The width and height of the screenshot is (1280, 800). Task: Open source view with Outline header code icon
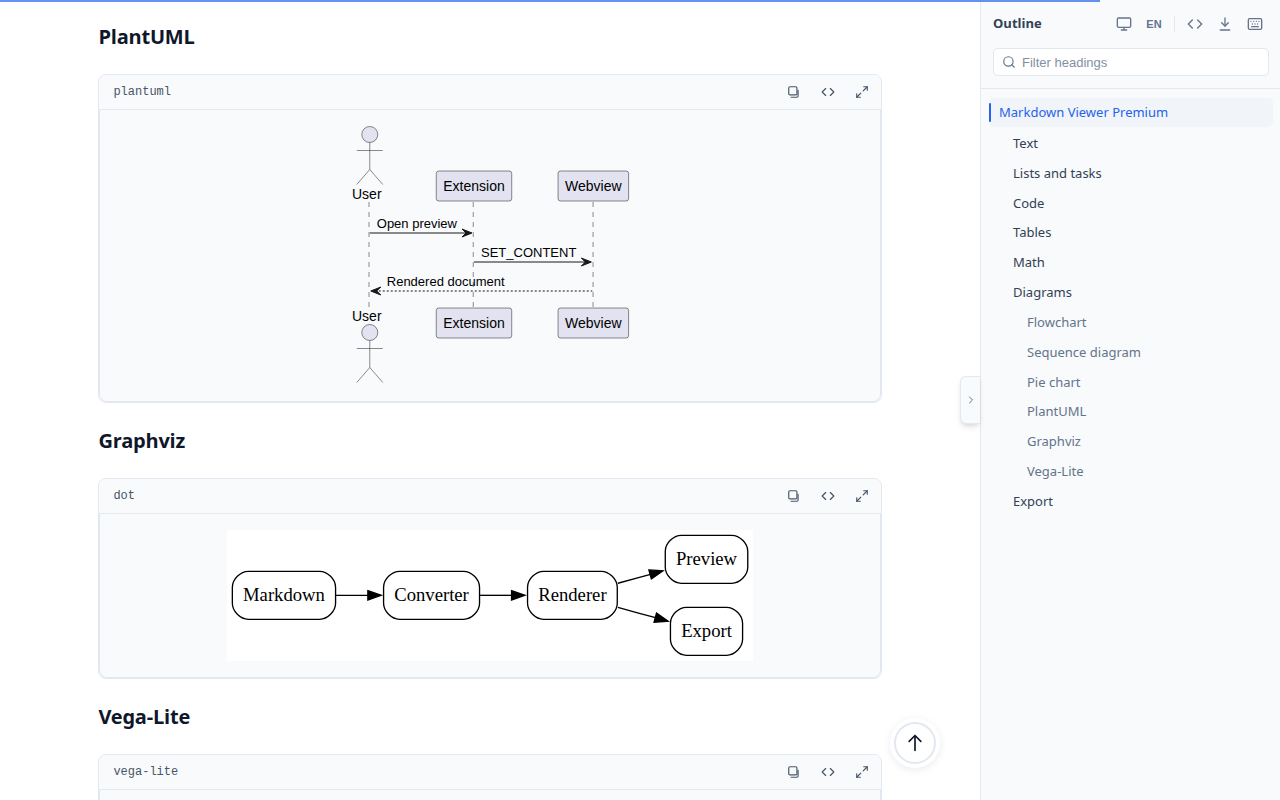pyautogui.click(x=1195, y=24)
